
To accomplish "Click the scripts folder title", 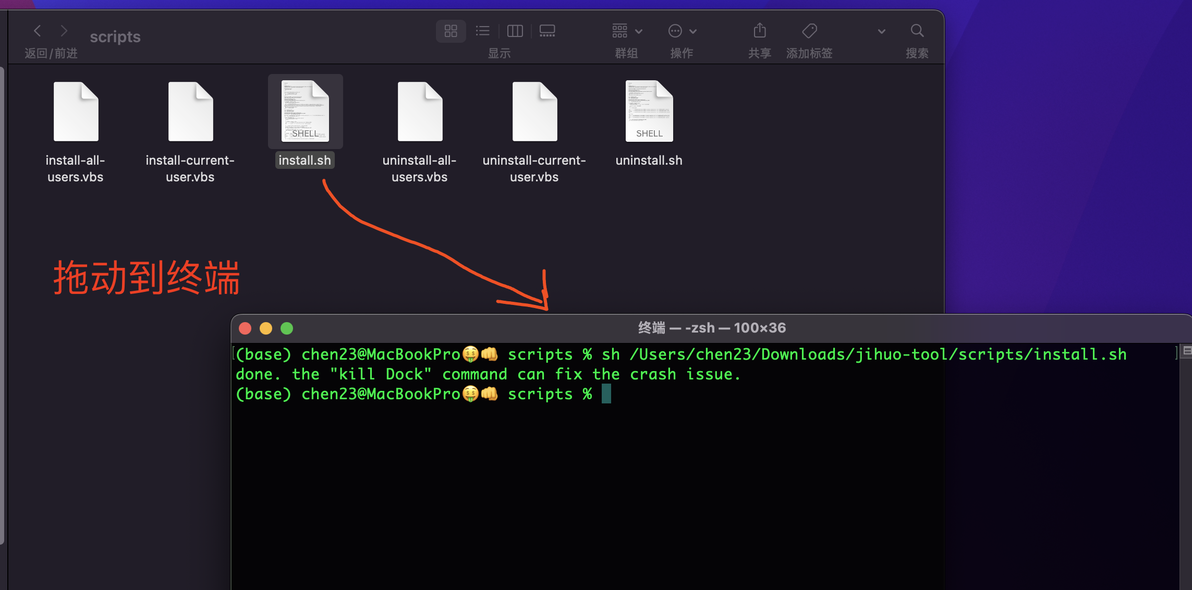I will click(x=115, y=37).
